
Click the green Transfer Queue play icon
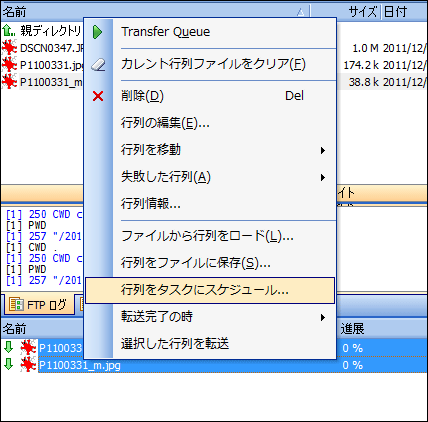coord(97,32)
